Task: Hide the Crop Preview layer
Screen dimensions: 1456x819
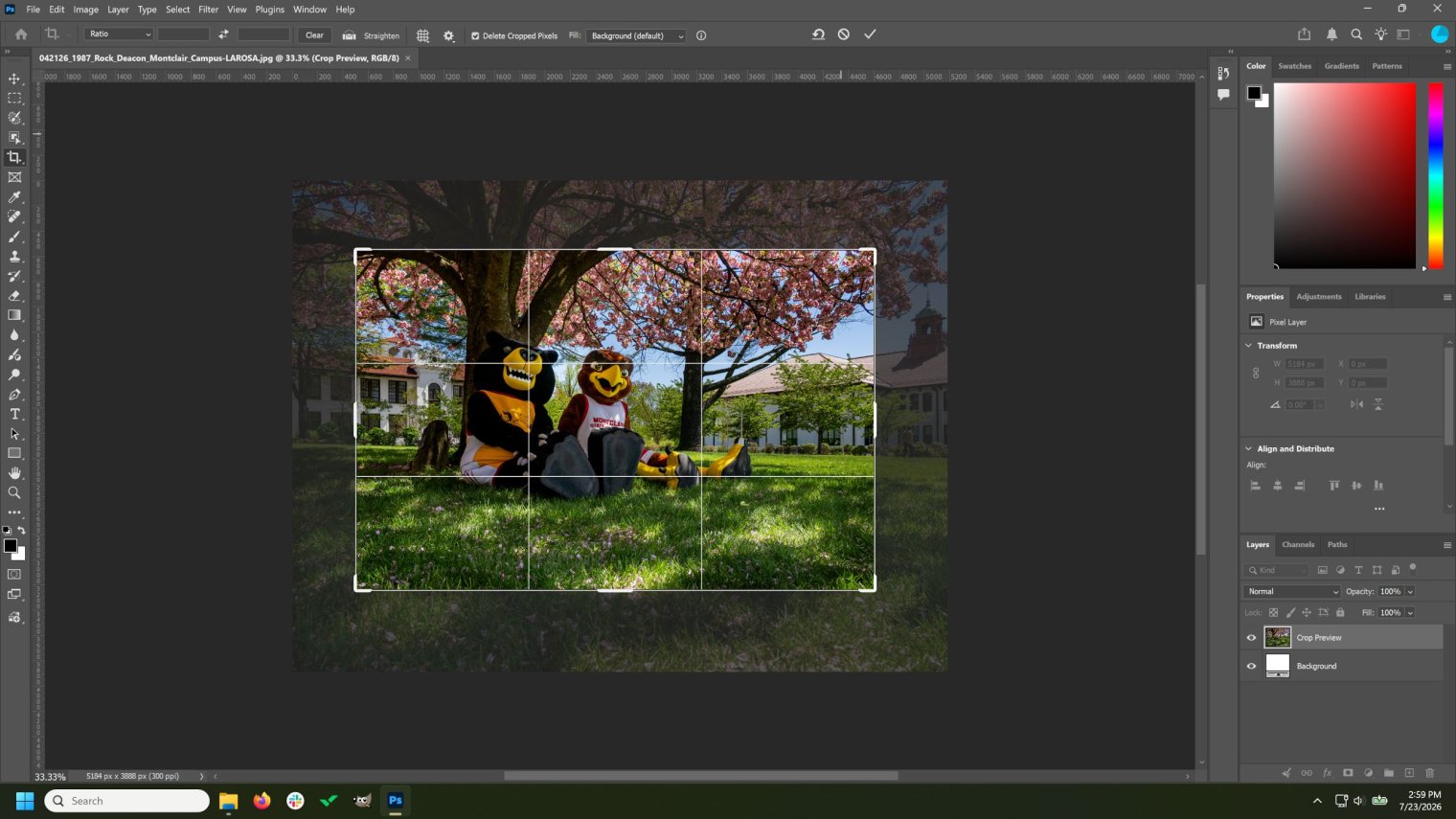Action: (1251, 638)
